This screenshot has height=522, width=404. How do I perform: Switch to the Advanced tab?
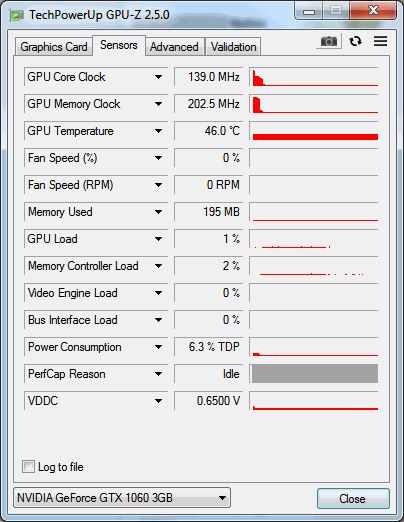coord(174,47)
